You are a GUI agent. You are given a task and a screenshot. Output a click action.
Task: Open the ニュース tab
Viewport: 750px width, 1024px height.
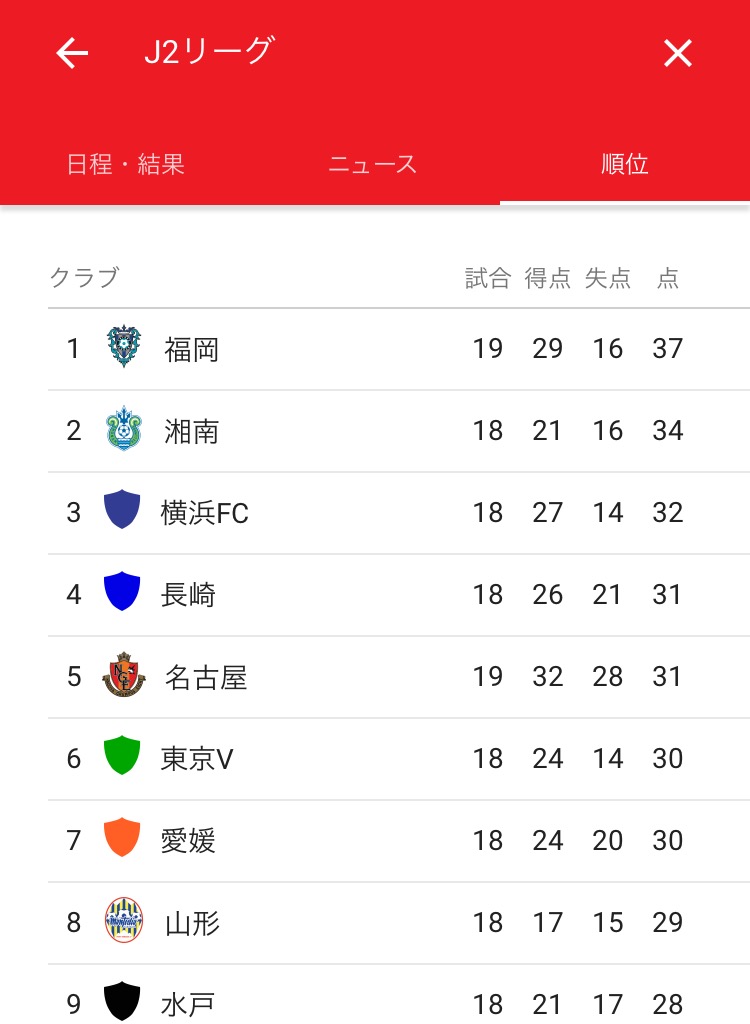click(x=373, y=165)
